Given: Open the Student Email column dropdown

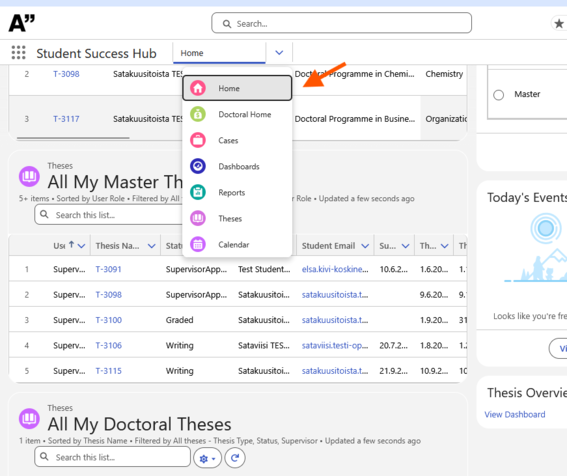Looking at the screenshot, I should point(365,246).
